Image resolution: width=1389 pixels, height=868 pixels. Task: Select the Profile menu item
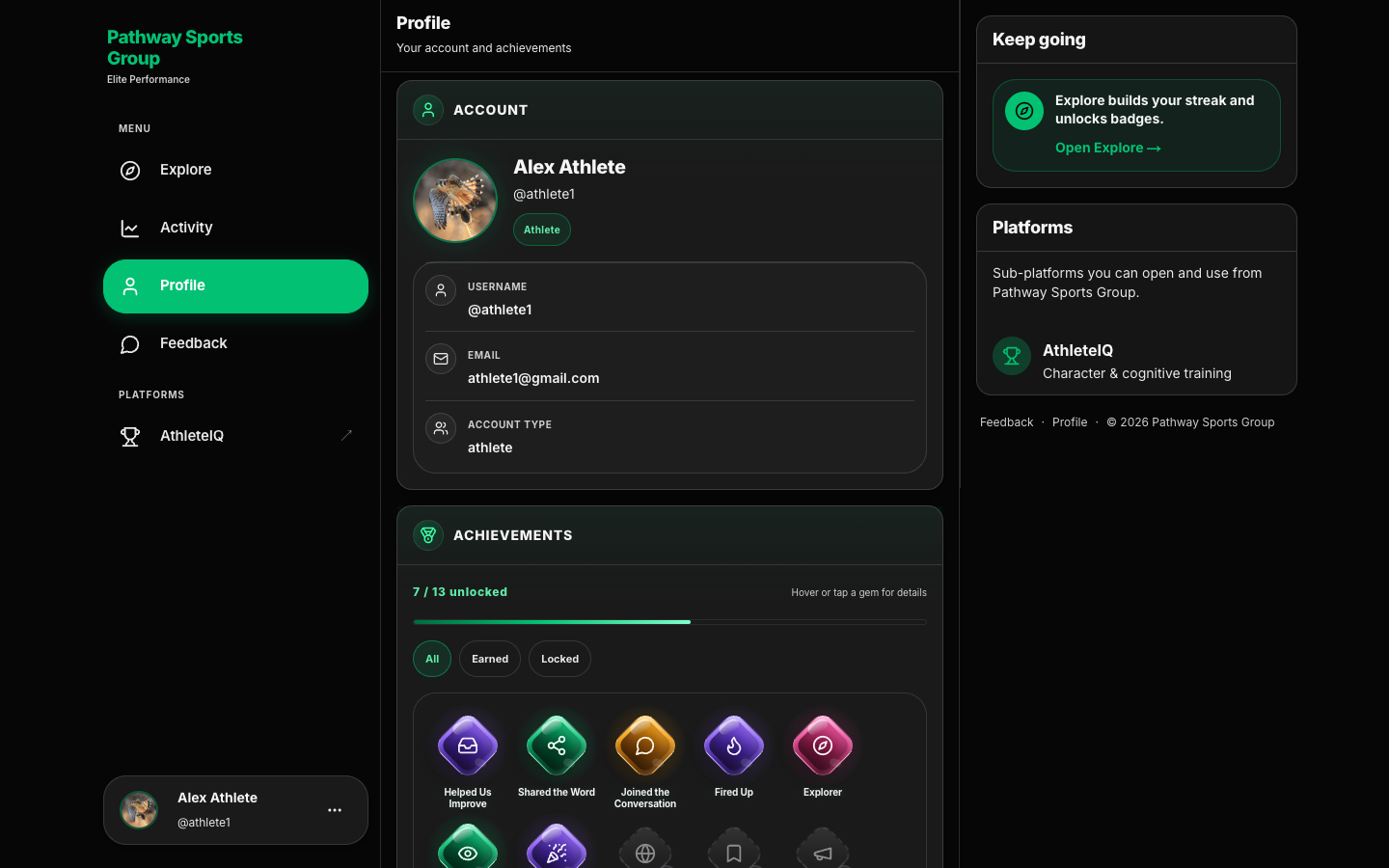235,286
